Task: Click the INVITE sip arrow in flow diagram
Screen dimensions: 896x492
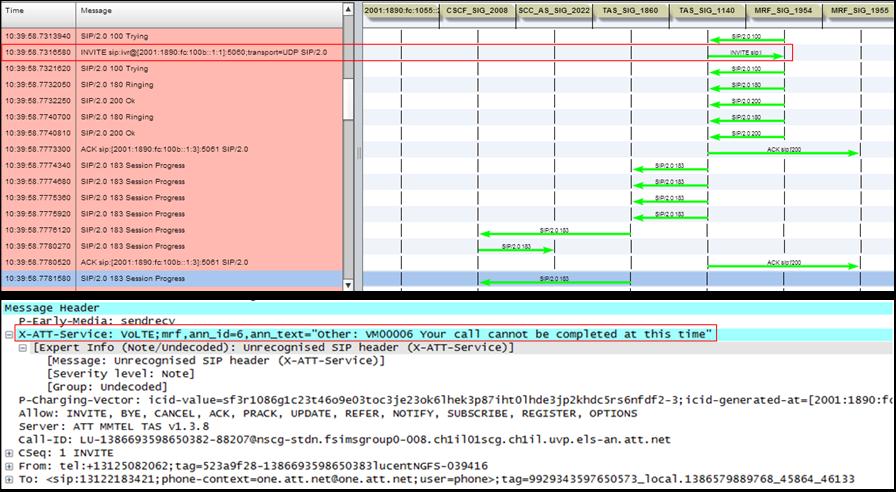Action: [x=745, y=52]
